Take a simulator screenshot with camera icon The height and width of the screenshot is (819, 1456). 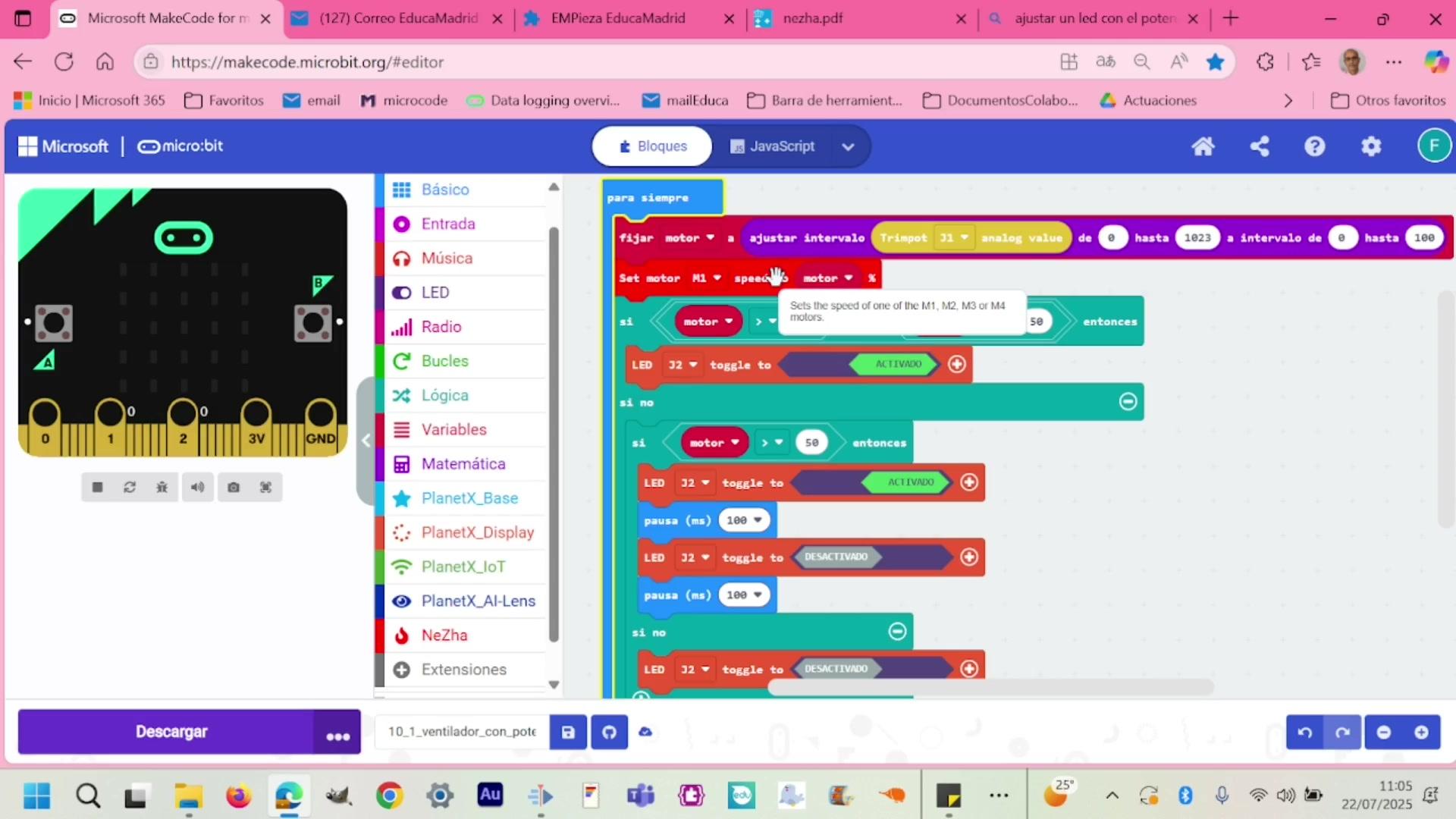pyautogui.click(x=234, y=488)
